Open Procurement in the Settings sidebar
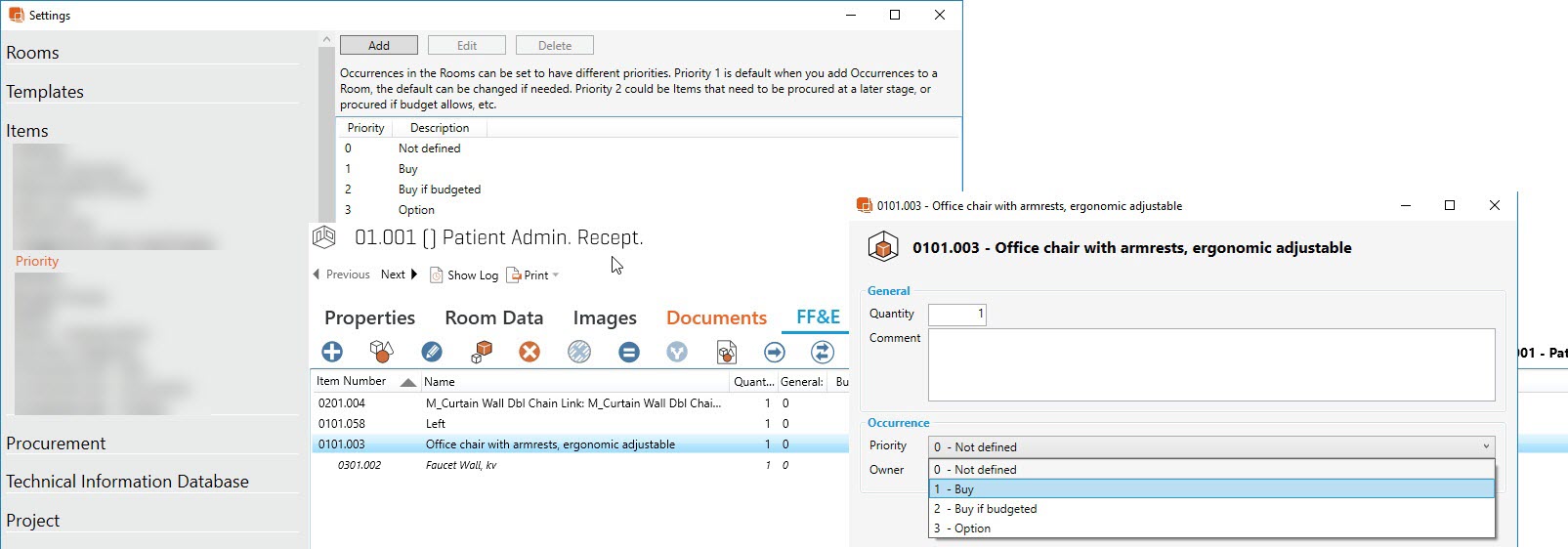This screenshot has height=549, width=1568. pyautogui.click(x=56, y=443)
